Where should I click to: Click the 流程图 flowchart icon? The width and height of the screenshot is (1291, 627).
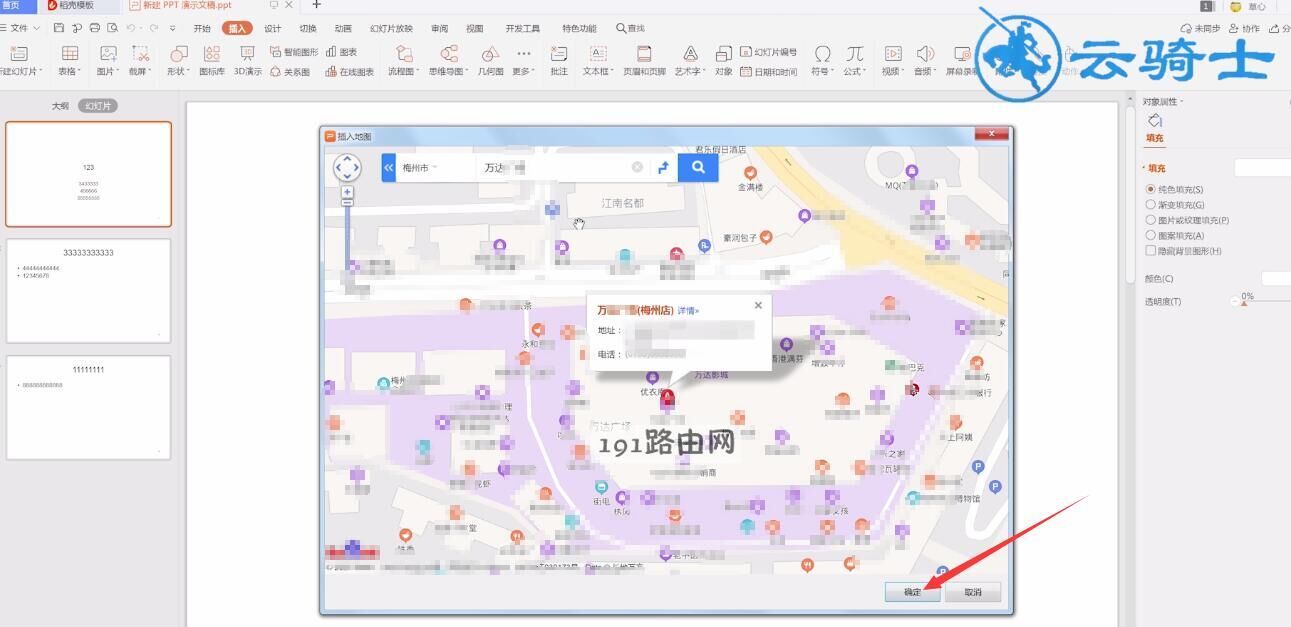404,59
